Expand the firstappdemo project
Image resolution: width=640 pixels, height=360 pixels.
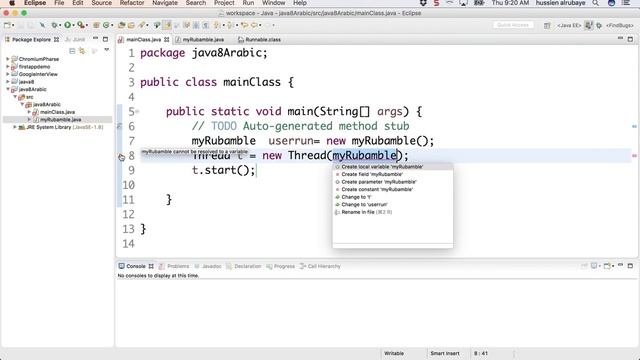click(x=7, y=67)
